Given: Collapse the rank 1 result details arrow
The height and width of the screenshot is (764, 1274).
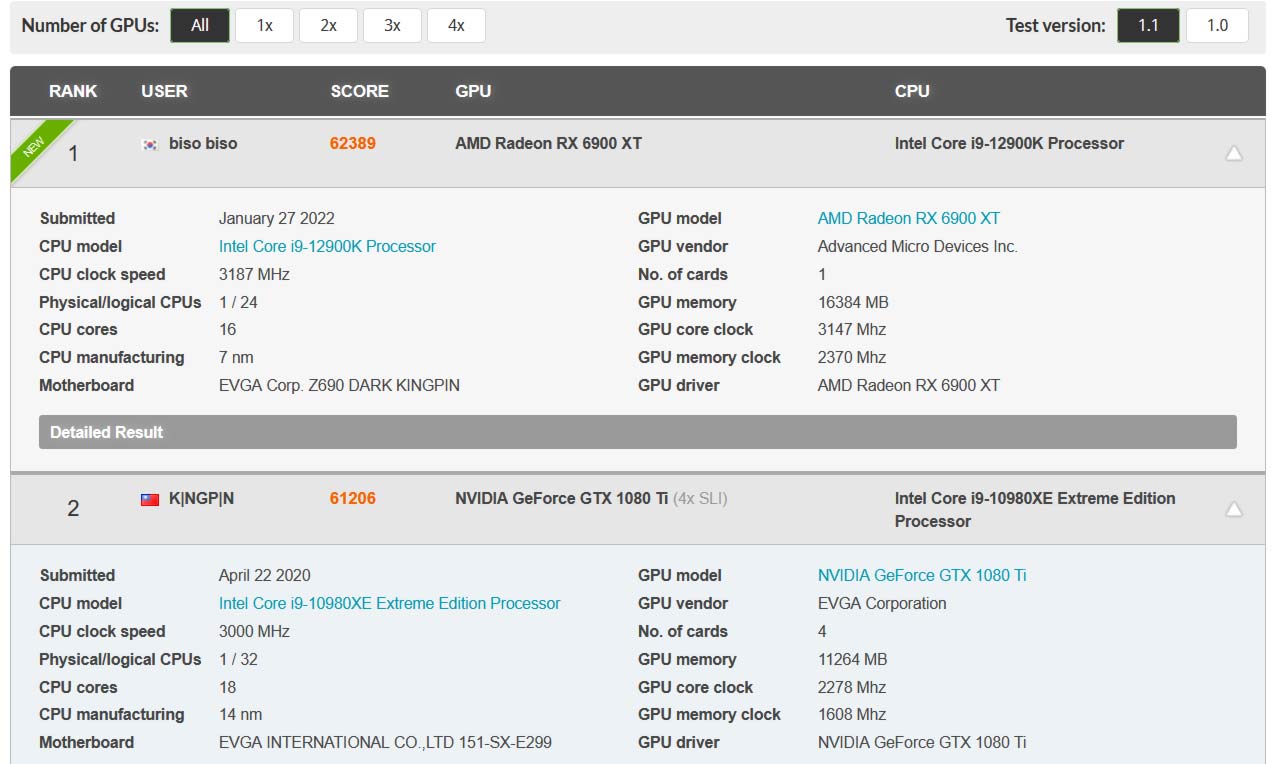Looking at the screenshot, I should 1234,153.
